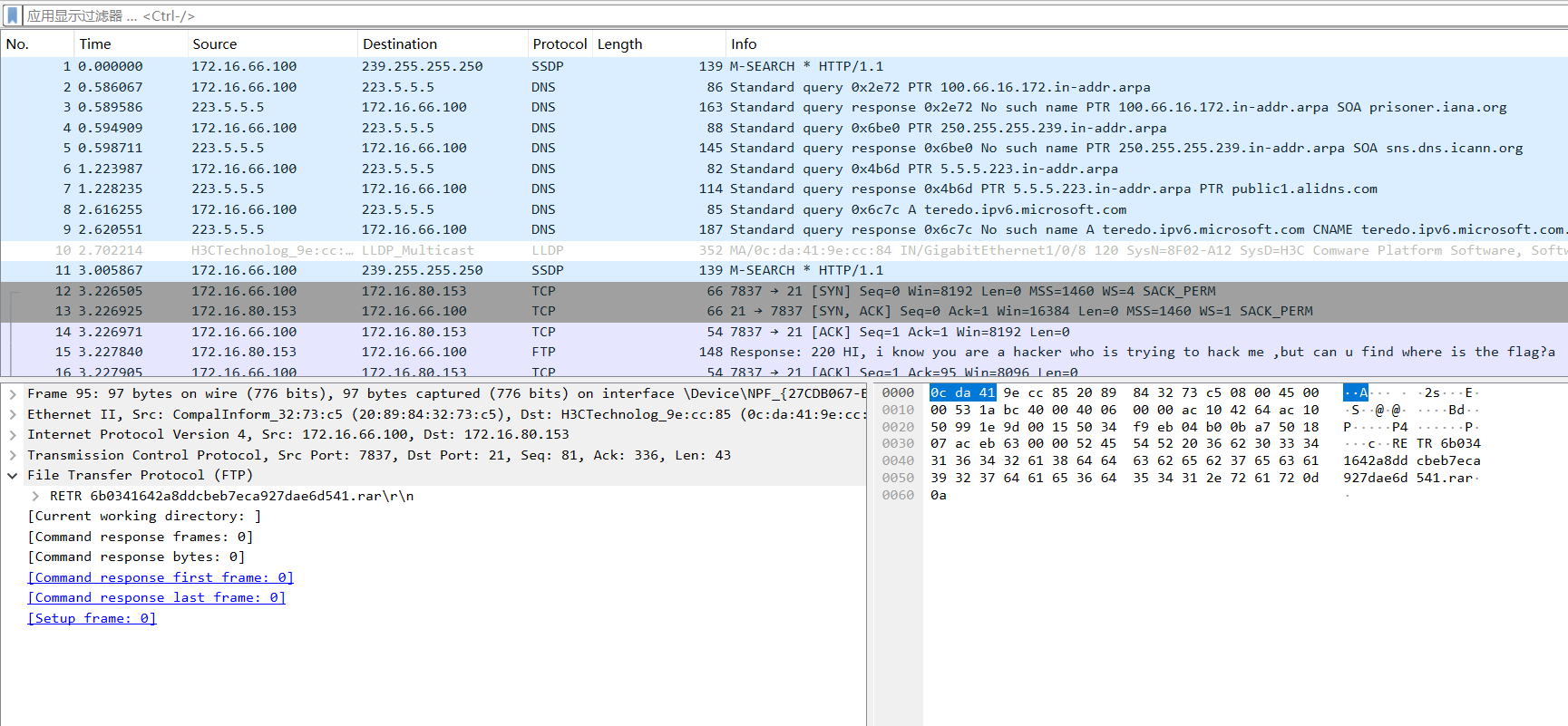1568x726 pixels.
Task: Sort packets by the Destination column
Action: click(443, 44)
